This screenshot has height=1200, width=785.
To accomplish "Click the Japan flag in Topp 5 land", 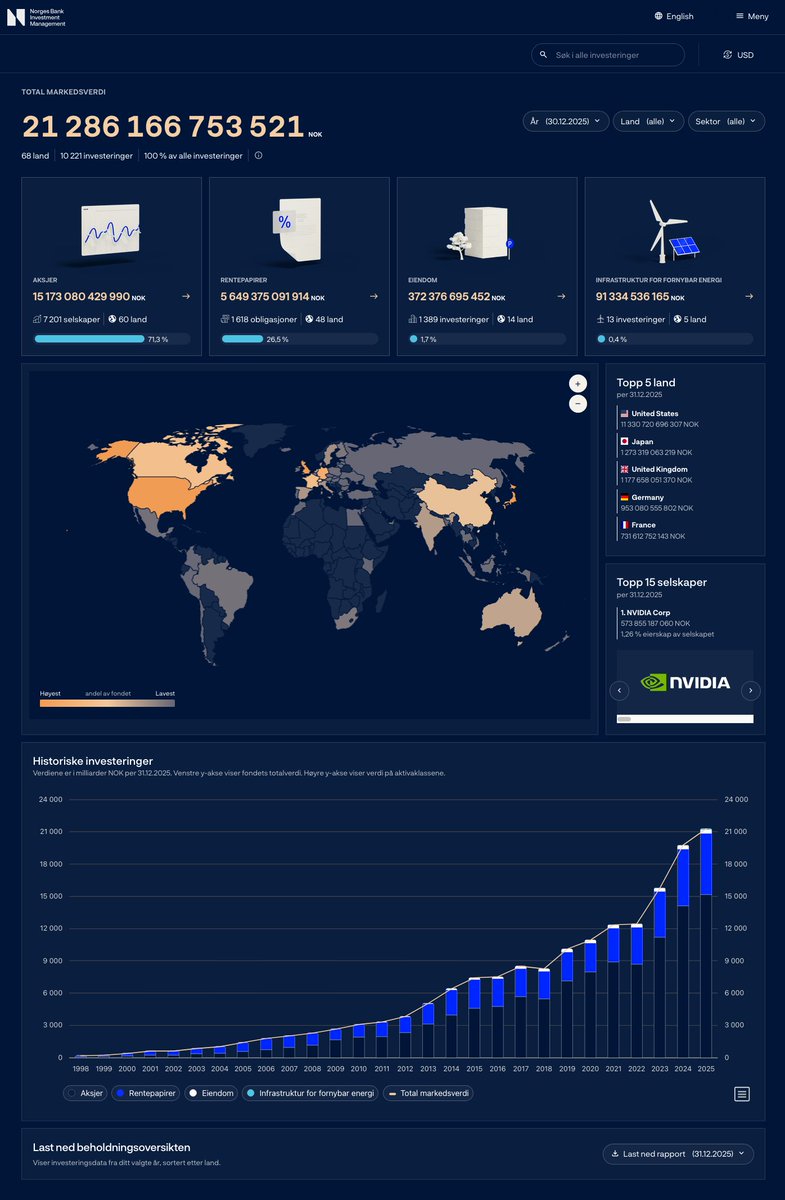I will (x=624, y=441).
